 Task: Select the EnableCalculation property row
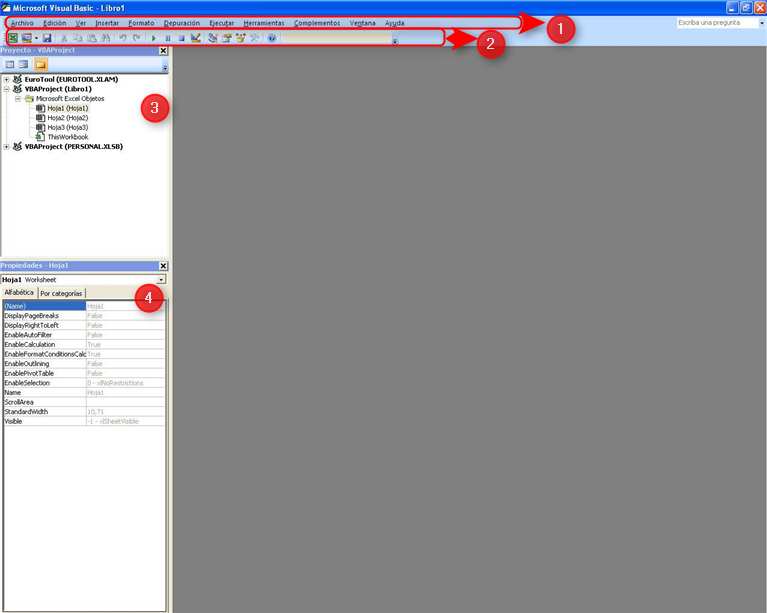[x=43, y=344]
